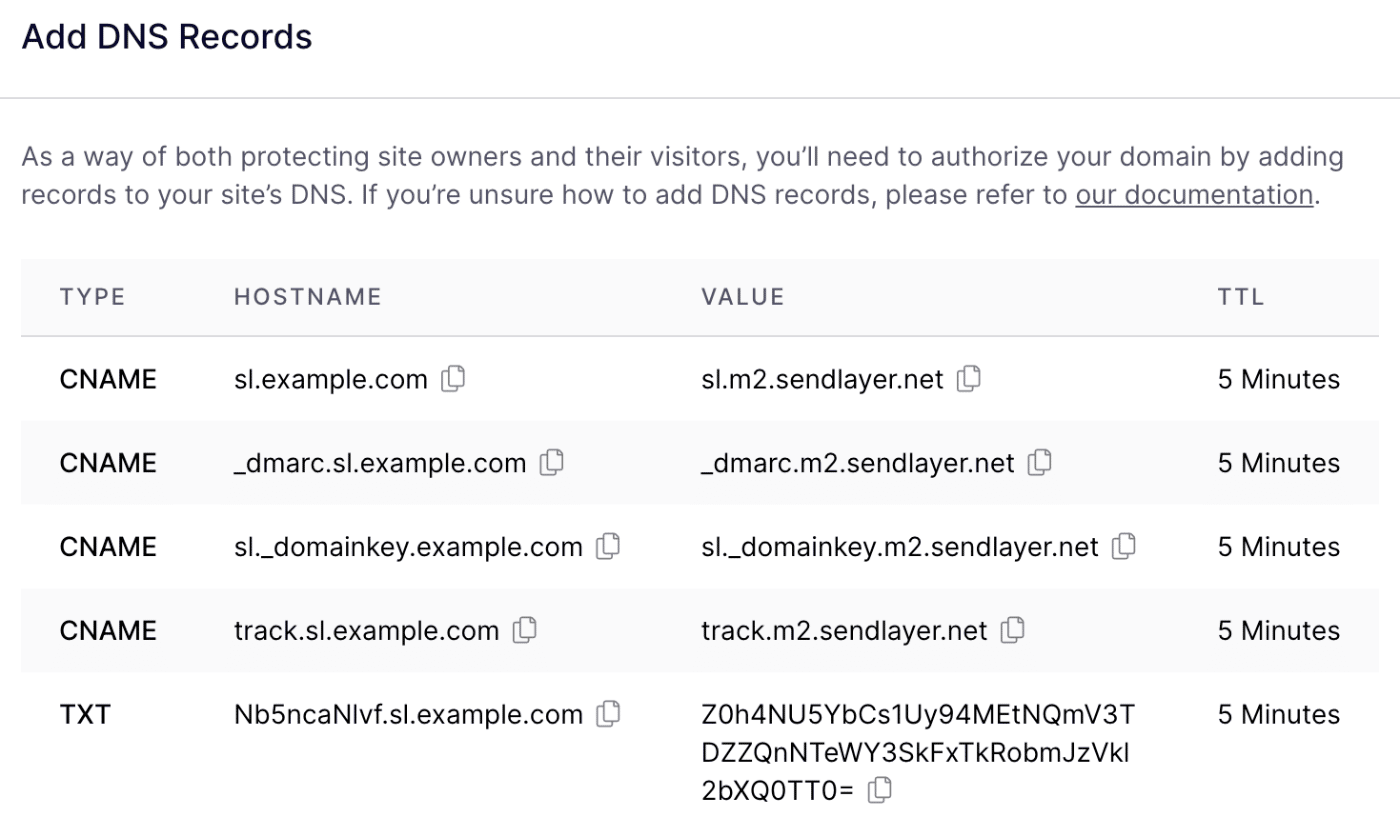Click the 5 Minutes TTL of first row
This screenshot has width=1400, height=837.
(1278, 379)
